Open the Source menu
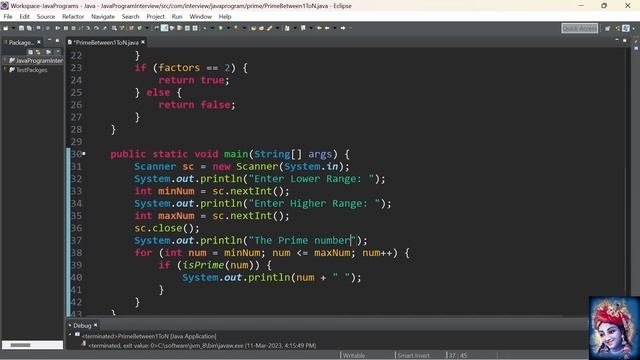Screen dimensions: 640x360 46,17
